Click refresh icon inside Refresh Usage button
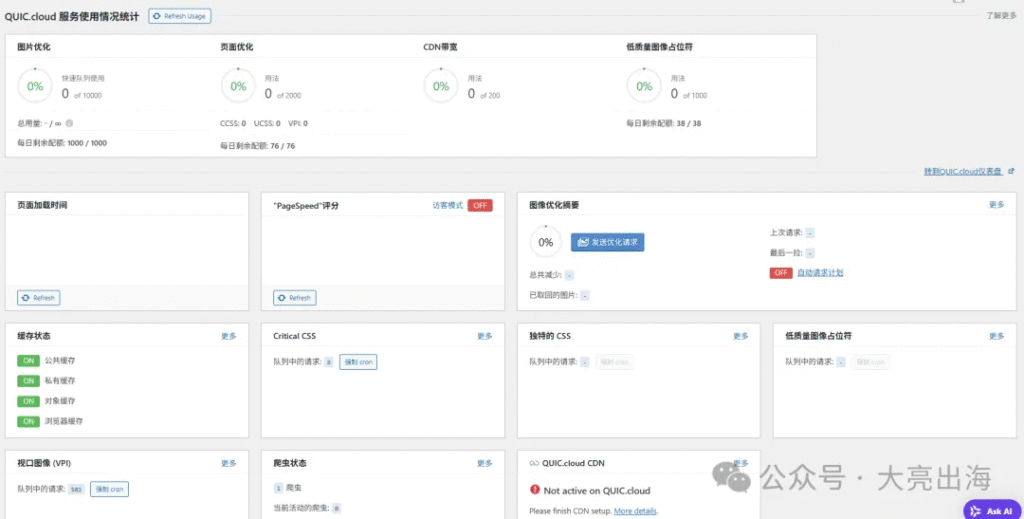This screenshot has width=1024, height=519. tap(157, 16)
